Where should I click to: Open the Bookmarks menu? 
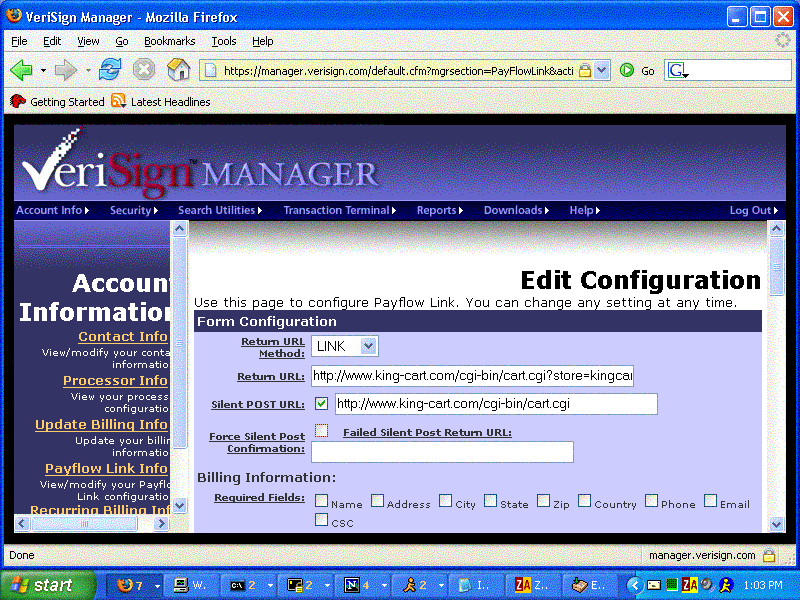[169, 41]
